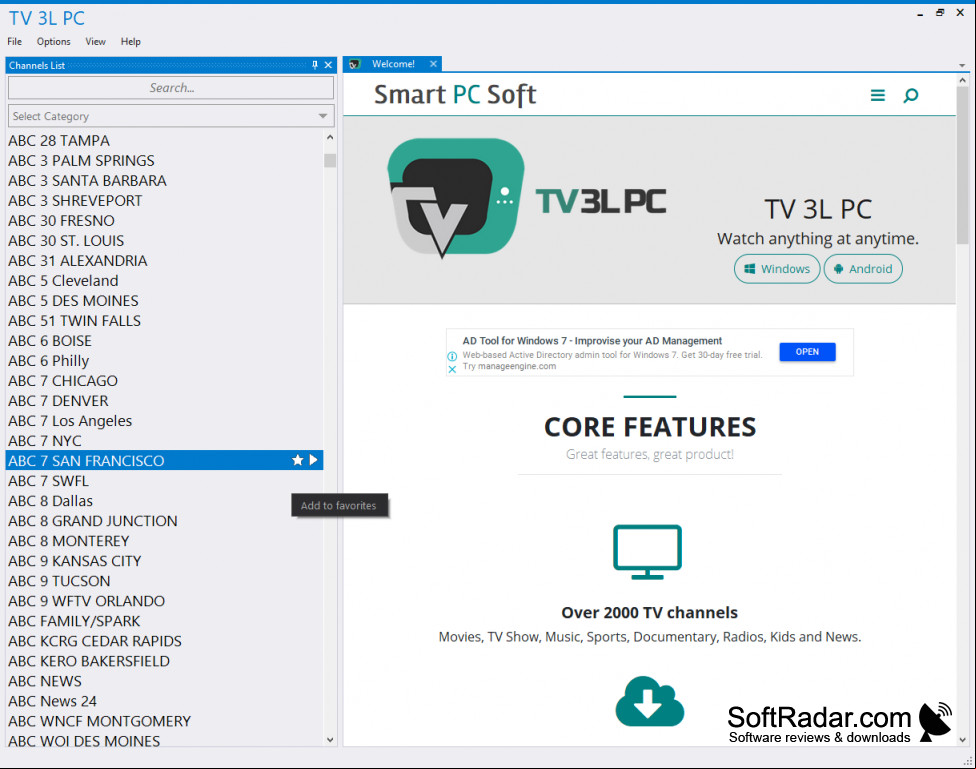The width and height of the screenshot is (976, 769).
Task: Select channel ABC 3 PALM SPRINGS
Action: (x=164, y=161)
